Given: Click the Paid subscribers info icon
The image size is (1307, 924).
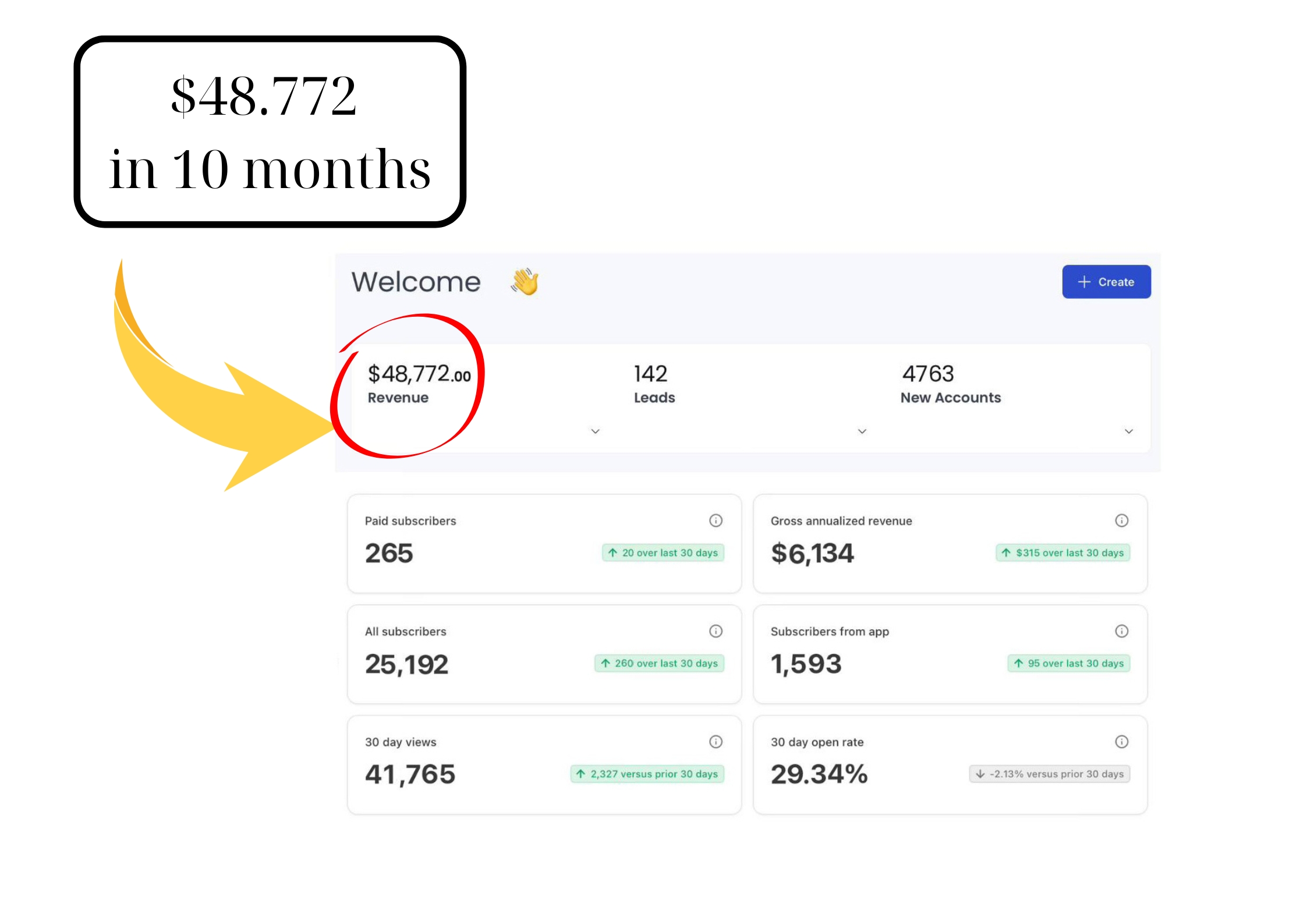Looking at the screenshot, I should pyautogui.click(x=716, y=521).
